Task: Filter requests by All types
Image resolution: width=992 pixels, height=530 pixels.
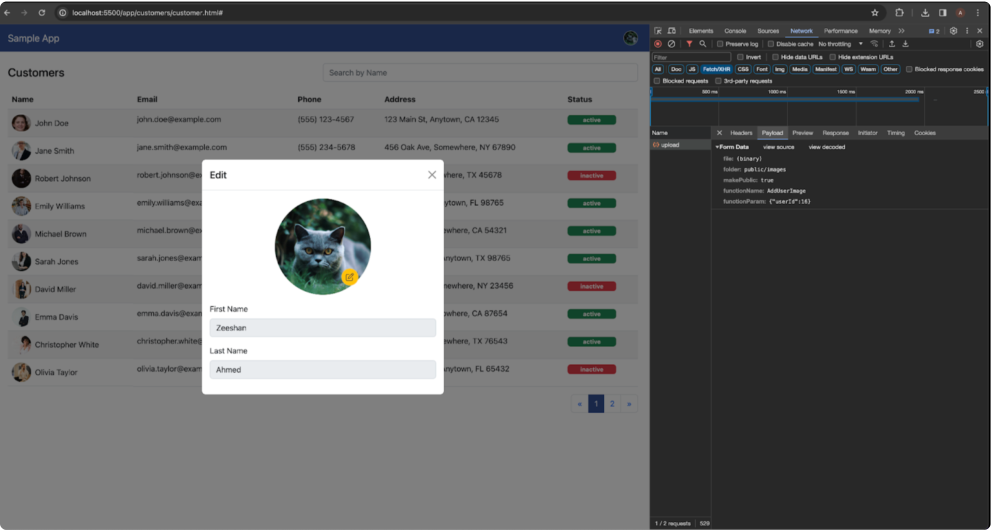Action: pos(658,69)
